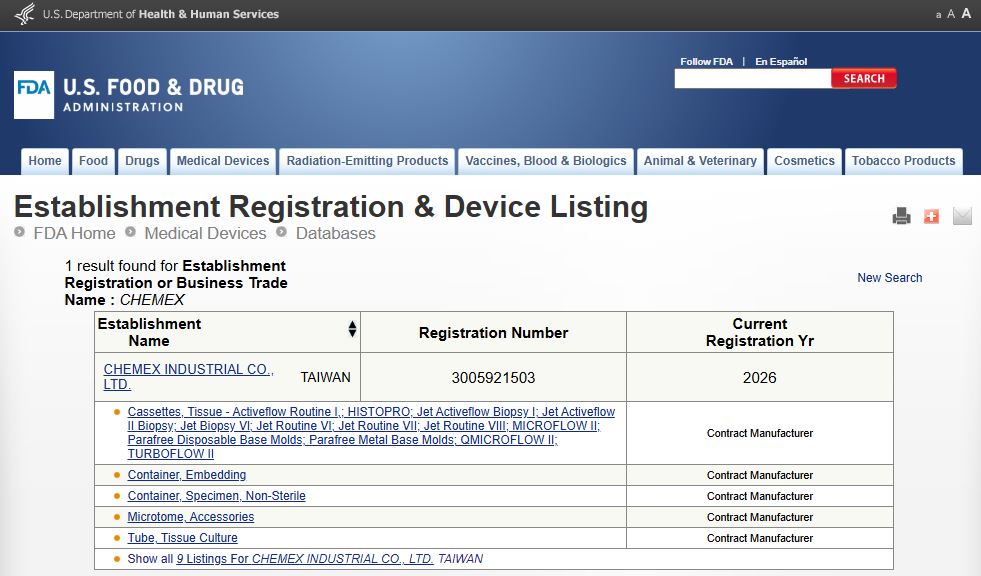Open Container, Specimen, Non-Sterile listing
The height and width of the screenshot is (576, 981).
click(x=216, y=496)
